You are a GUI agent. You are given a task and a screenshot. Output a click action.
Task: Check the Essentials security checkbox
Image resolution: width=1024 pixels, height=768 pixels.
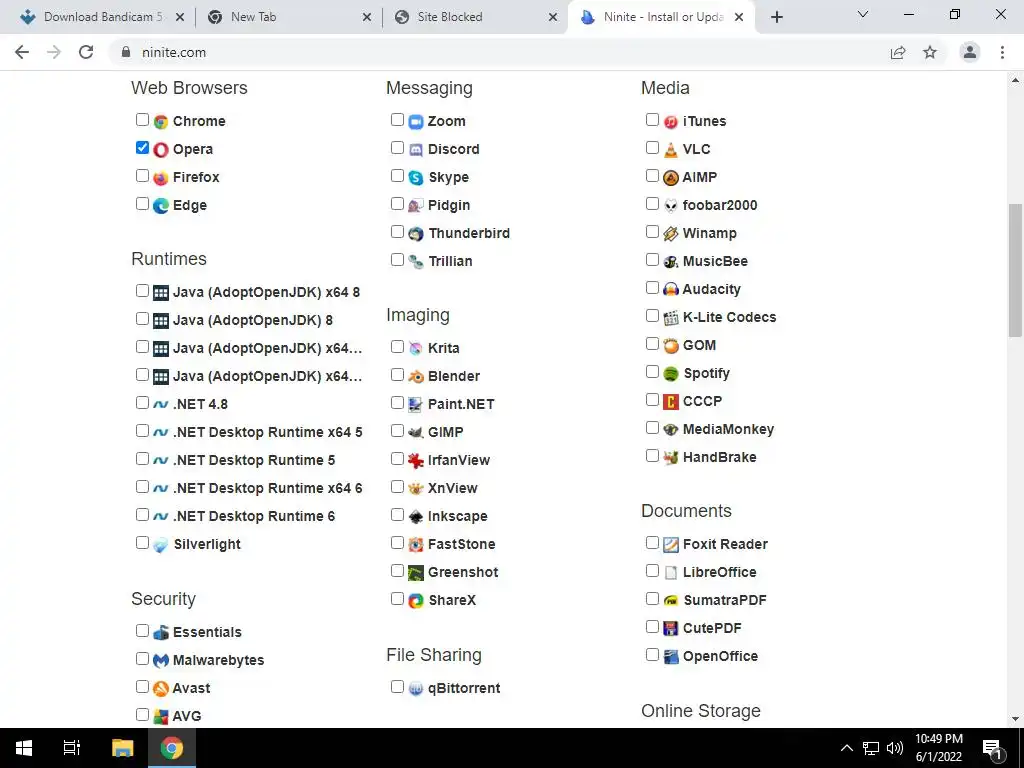[x=142, y=630]
